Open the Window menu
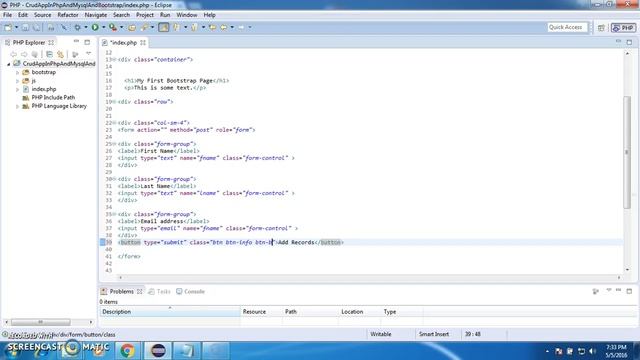640x360 pixels. point(187,15)
